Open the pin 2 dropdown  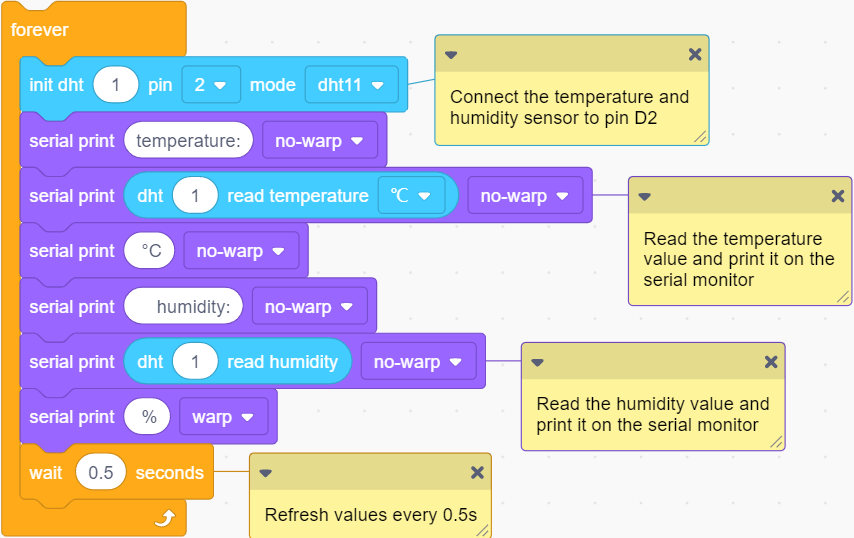(x=211, y=84)
